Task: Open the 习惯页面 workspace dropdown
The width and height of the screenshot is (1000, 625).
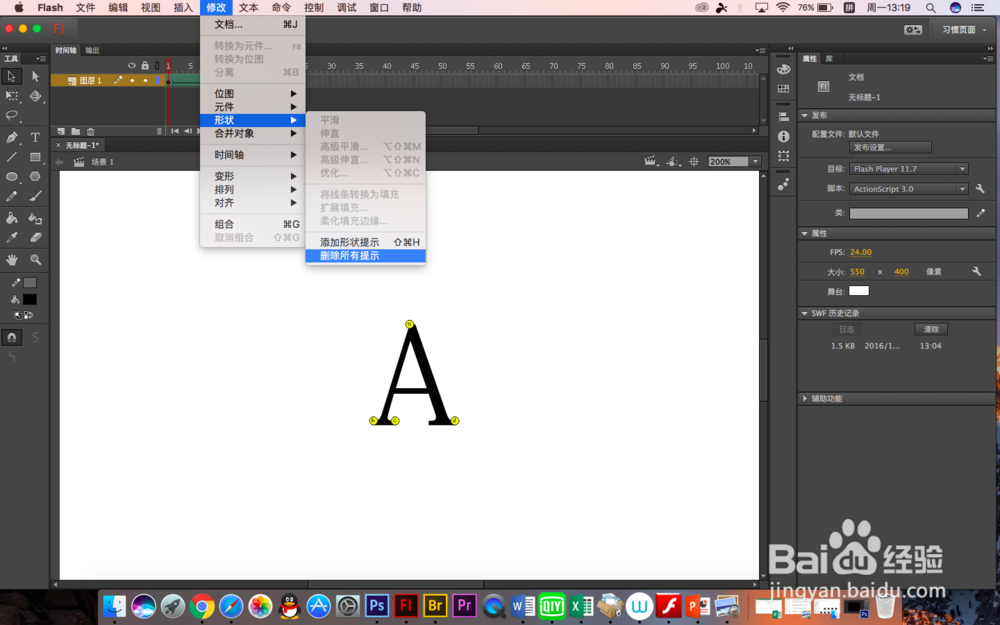Action: [x=963, y=30]
